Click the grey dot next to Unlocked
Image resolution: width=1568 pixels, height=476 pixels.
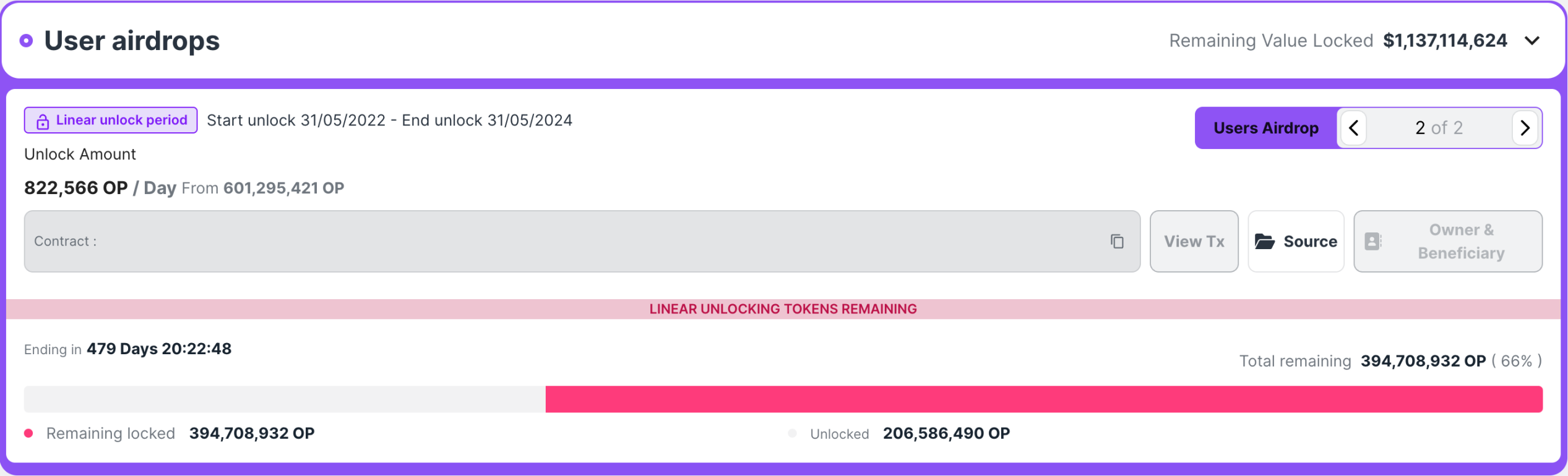coord(792,433)
